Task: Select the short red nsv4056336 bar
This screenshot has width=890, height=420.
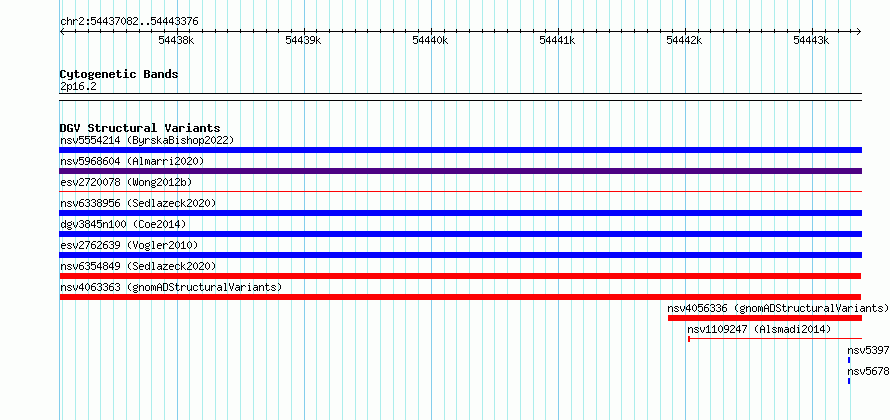Action: (765, 318)
